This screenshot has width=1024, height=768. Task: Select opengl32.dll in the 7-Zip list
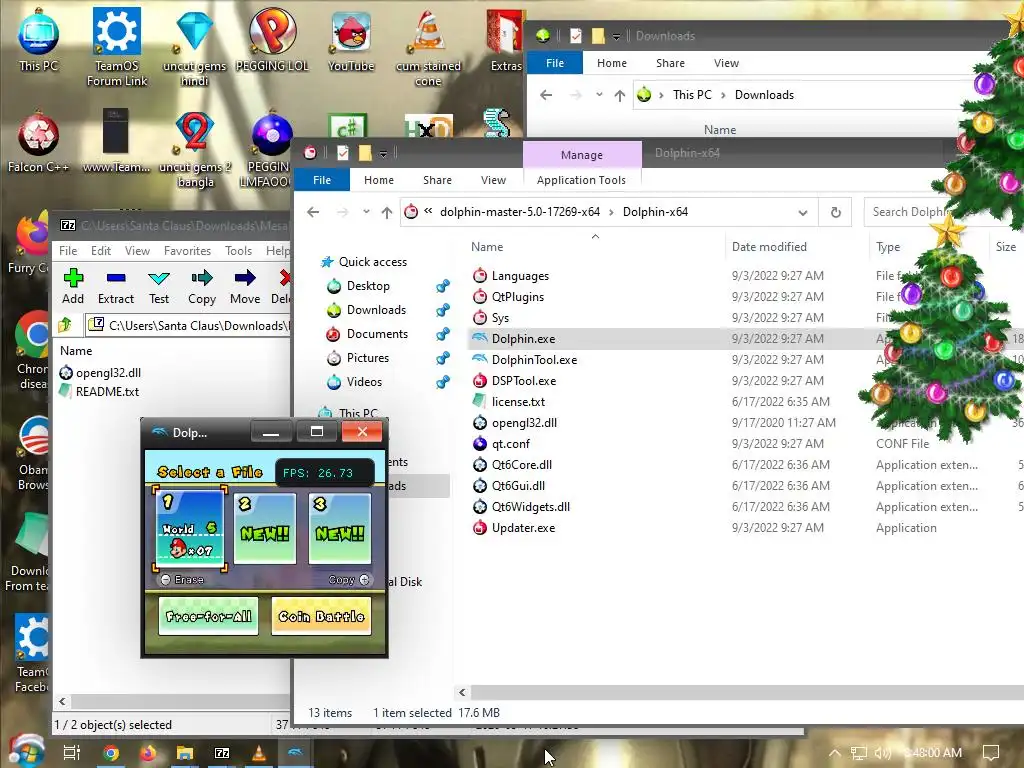click(x=108, y=373)
